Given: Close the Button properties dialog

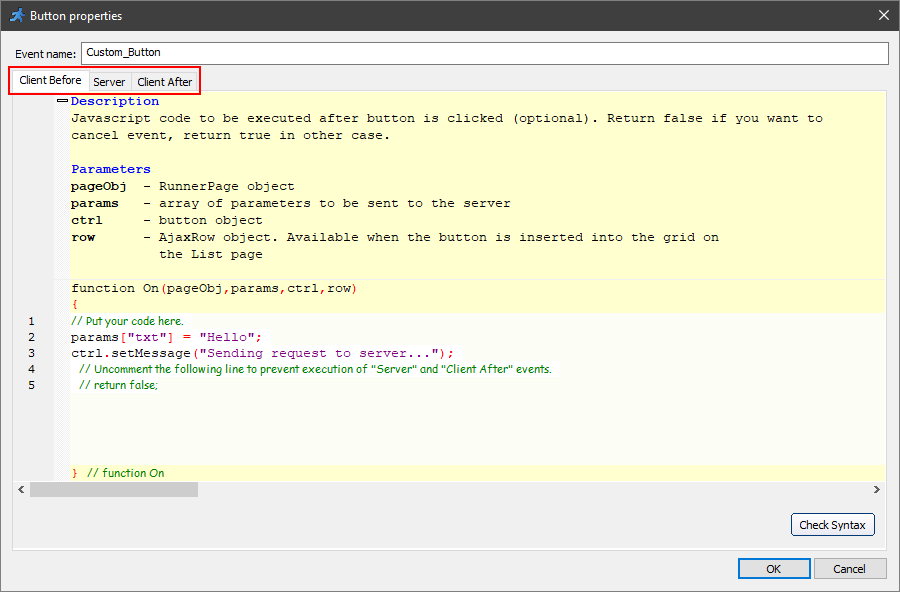Looking at the screenshot, I should (x=883, y=15).
